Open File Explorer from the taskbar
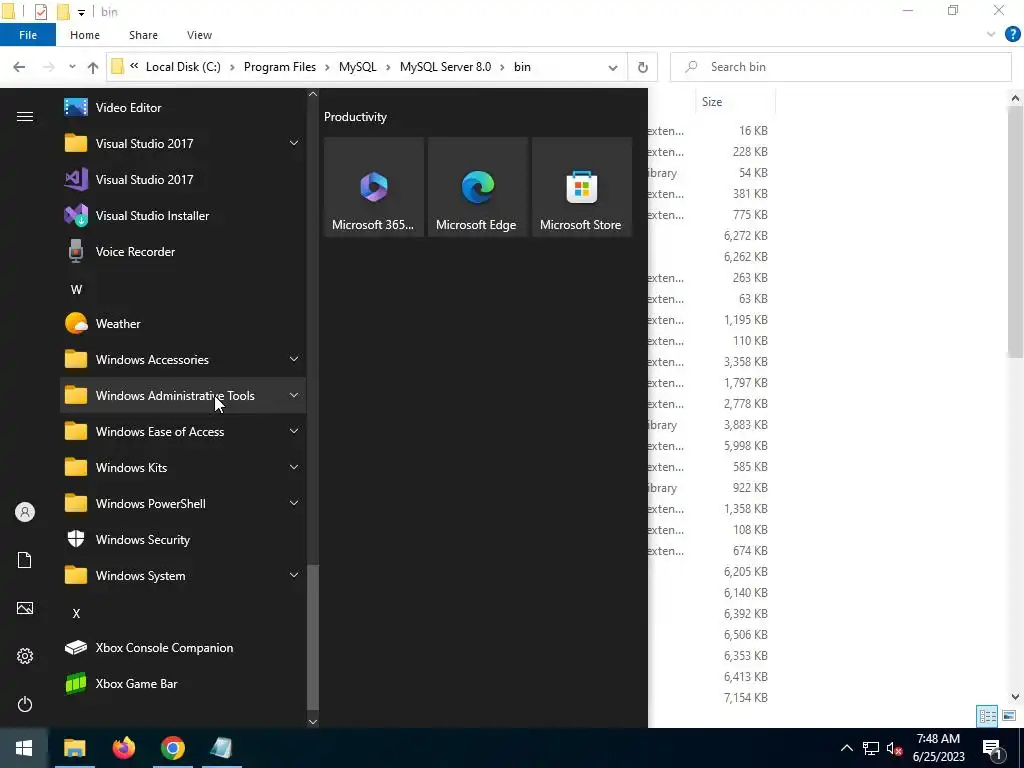The width and height of the screenshot is (1024, 768). (74, 748)
